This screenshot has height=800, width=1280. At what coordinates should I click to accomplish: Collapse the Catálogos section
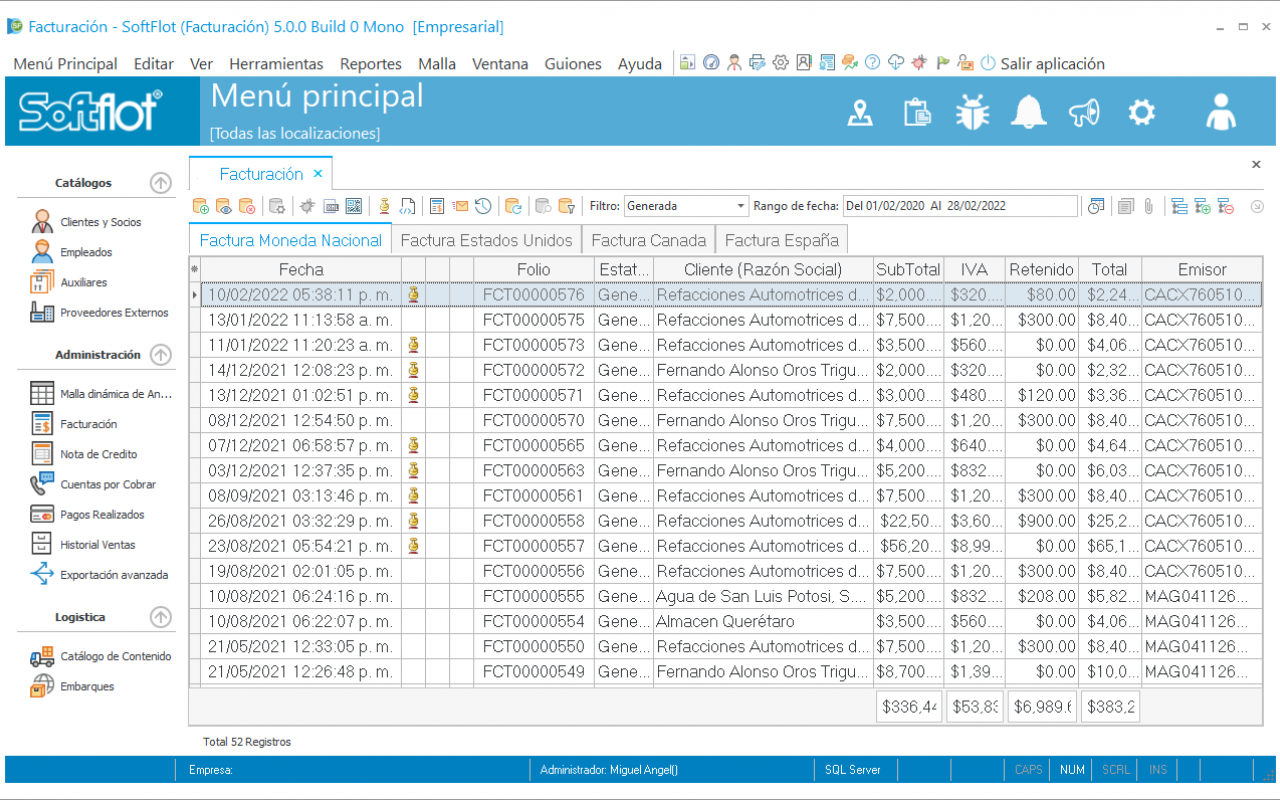click(160, 183)
